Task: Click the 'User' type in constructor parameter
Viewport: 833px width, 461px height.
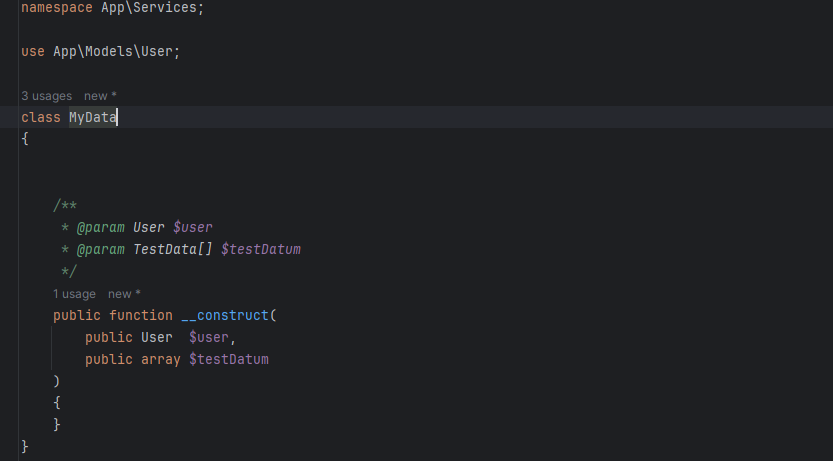Action: click(x=157, y=337)
